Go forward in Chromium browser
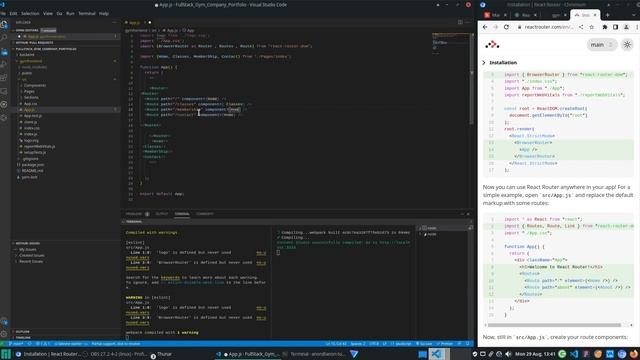 496,27
